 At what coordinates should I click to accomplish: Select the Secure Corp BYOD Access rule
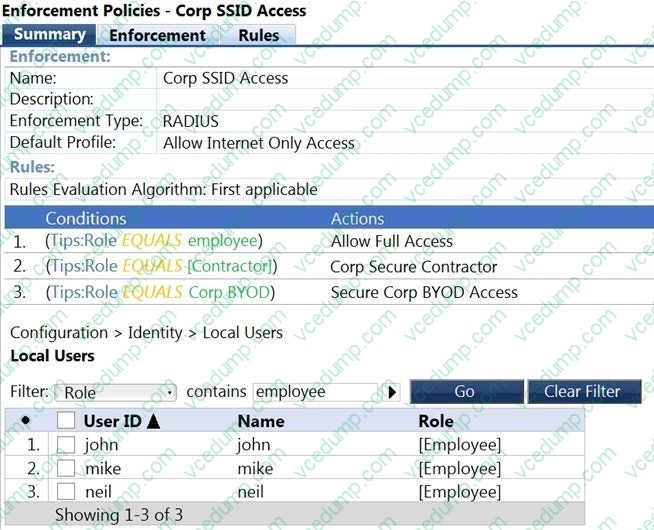pyautogui.click(x=424, y=293)
